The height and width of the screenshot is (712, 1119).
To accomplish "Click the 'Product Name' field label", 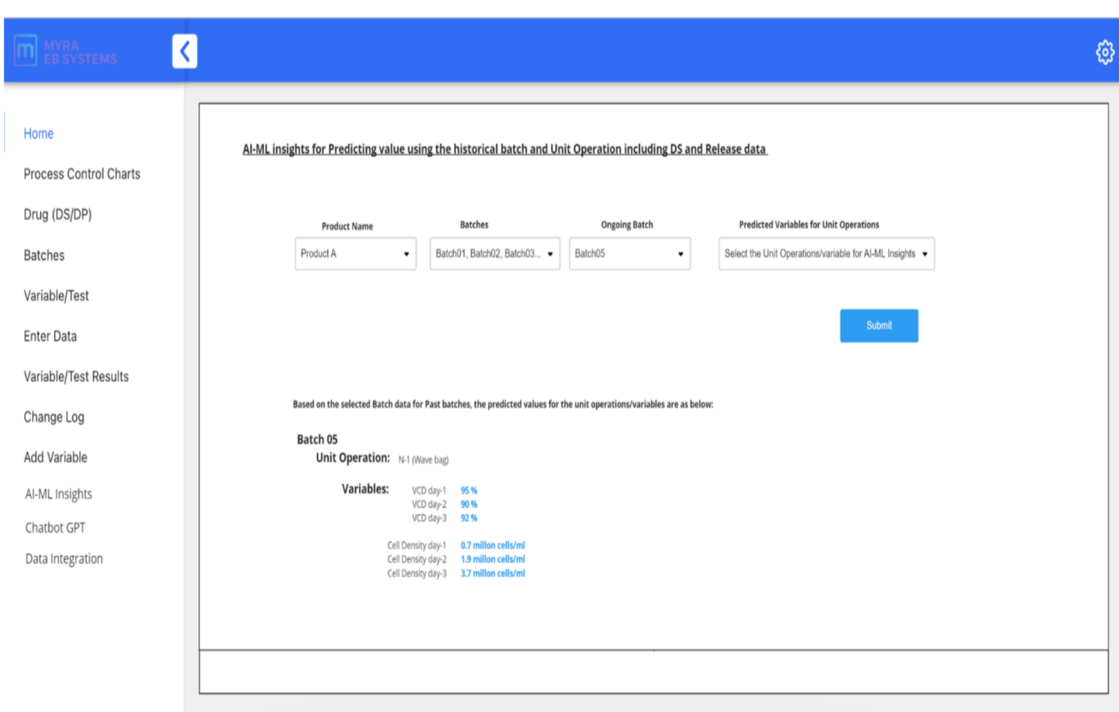I will [348, 226].
